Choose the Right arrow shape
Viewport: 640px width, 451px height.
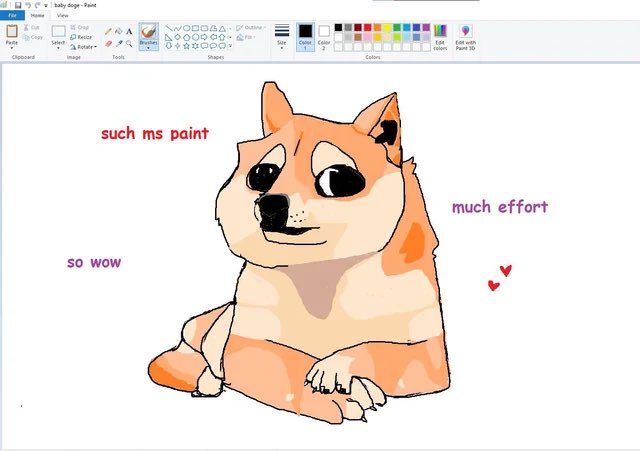click(204, 37)
